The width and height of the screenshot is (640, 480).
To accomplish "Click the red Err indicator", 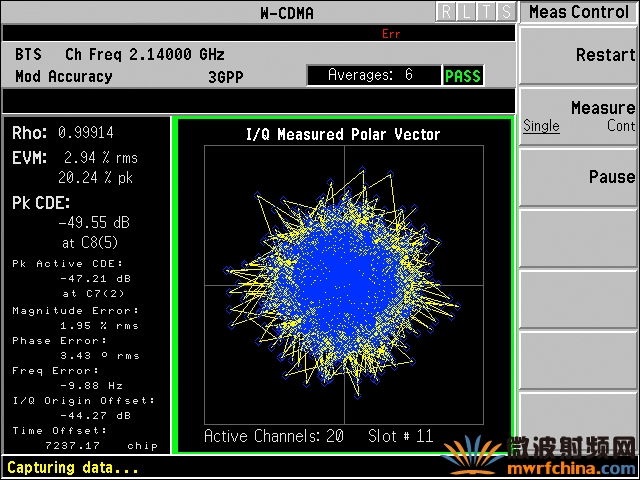I will pos(391,34).
